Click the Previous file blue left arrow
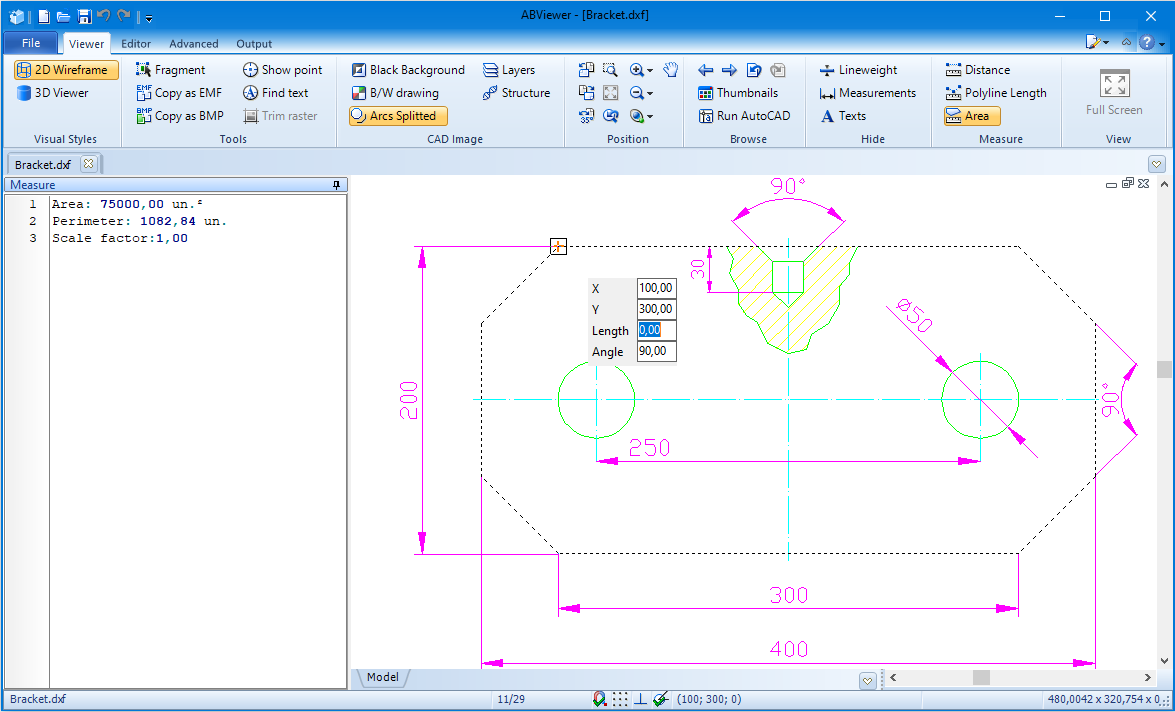 [705, 70]
